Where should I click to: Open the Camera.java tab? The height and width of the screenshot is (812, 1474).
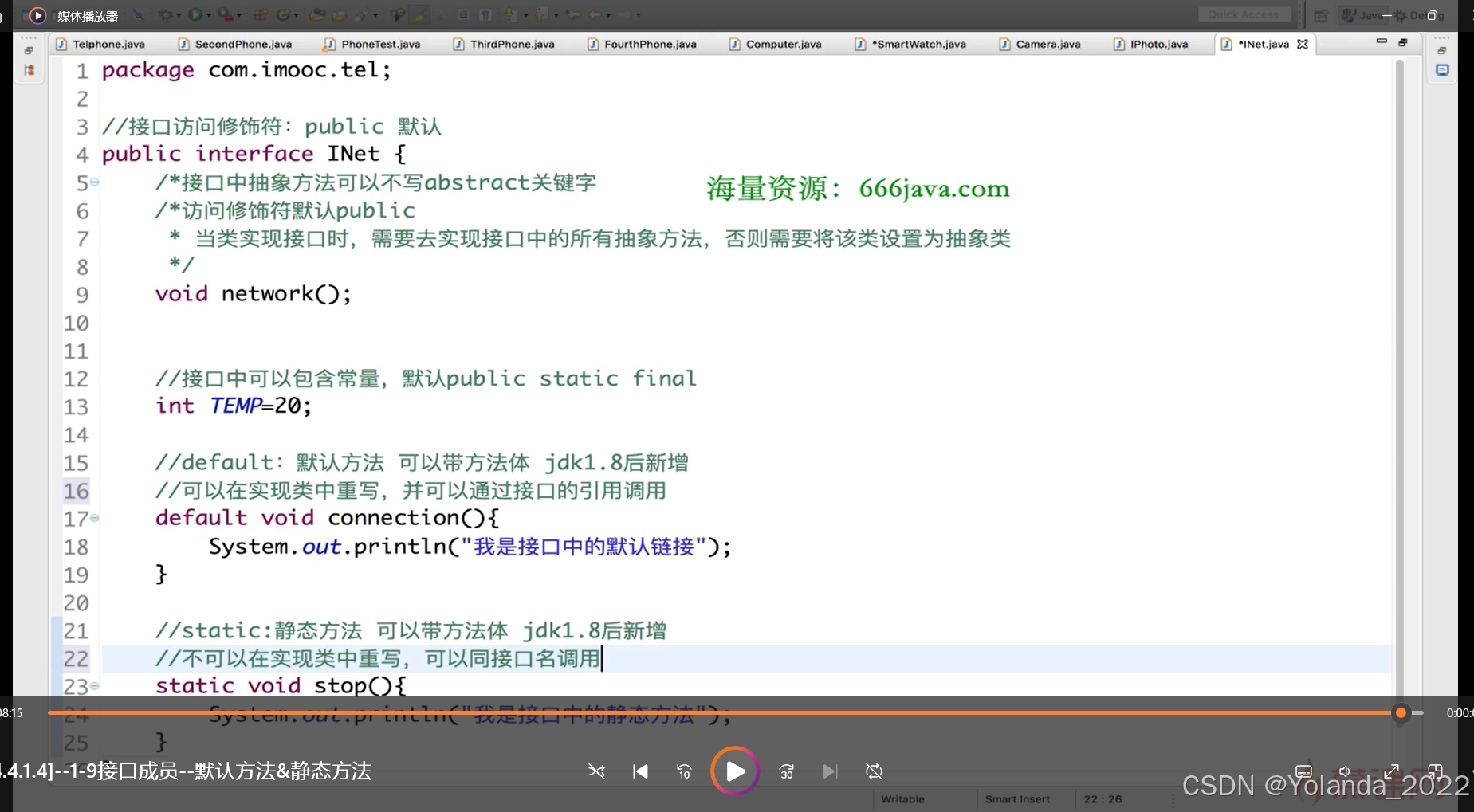coord(1040,44)
